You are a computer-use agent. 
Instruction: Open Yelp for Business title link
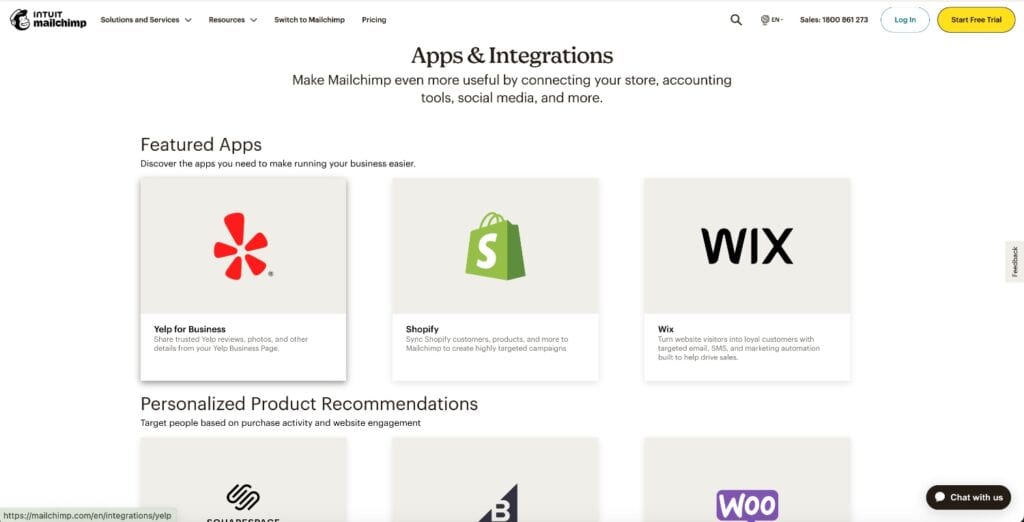pyautogui.click(x=189, y=329)
